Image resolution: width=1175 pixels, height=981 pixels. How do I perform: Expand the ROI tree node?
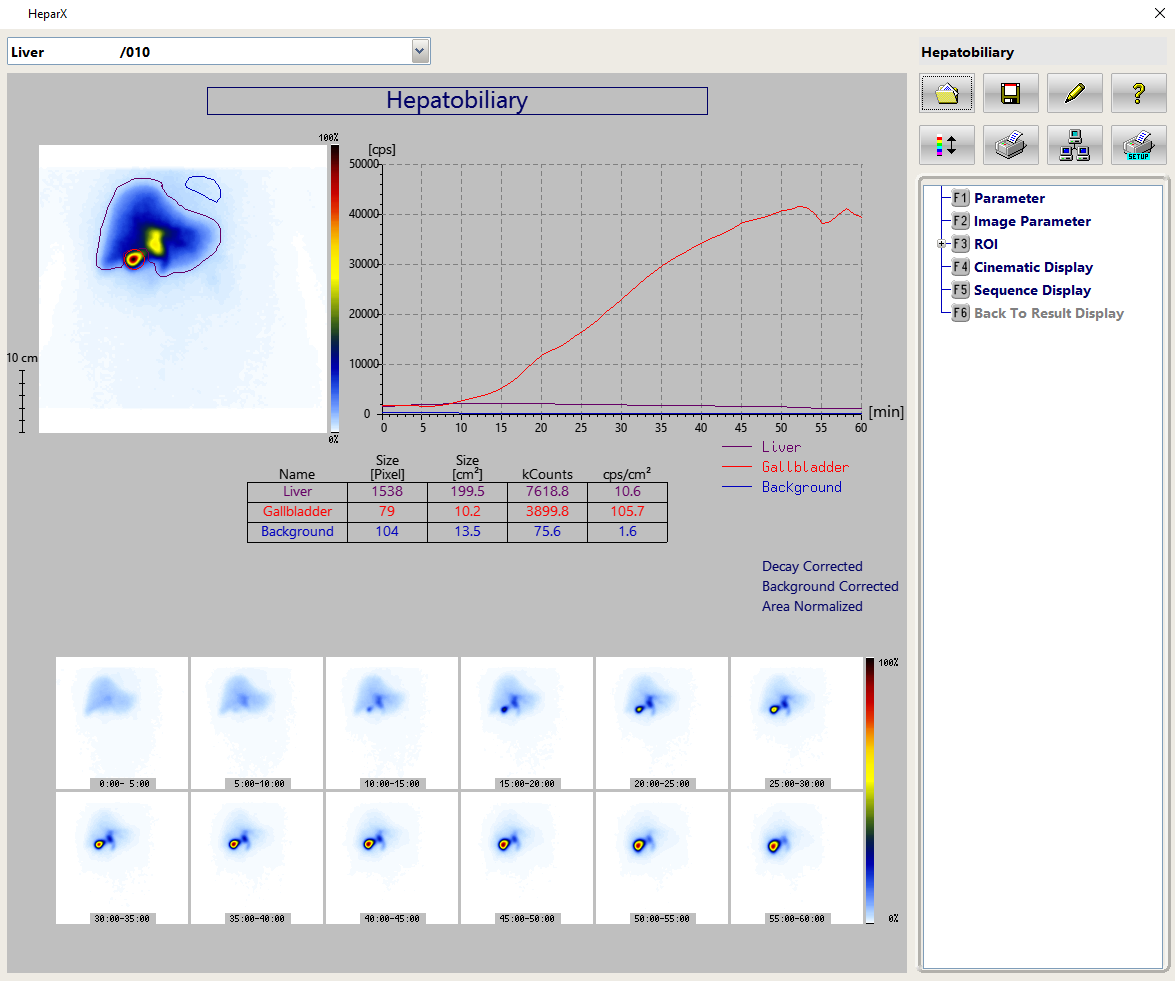[941, 244]
